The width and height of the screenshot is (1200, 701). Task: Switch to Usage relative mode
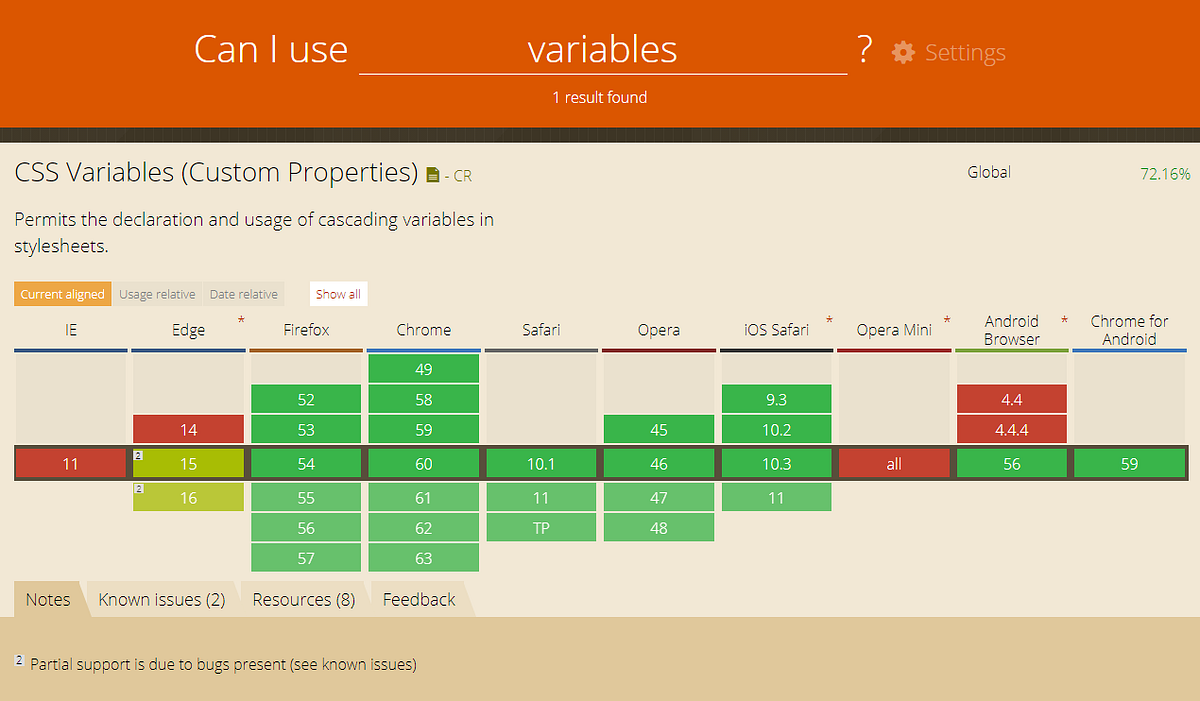click(157, 293)
